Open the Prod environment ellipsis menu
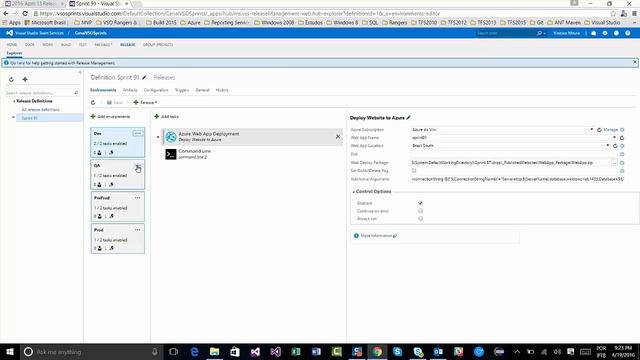Screen dimensions: 640x360 [138, 230]
